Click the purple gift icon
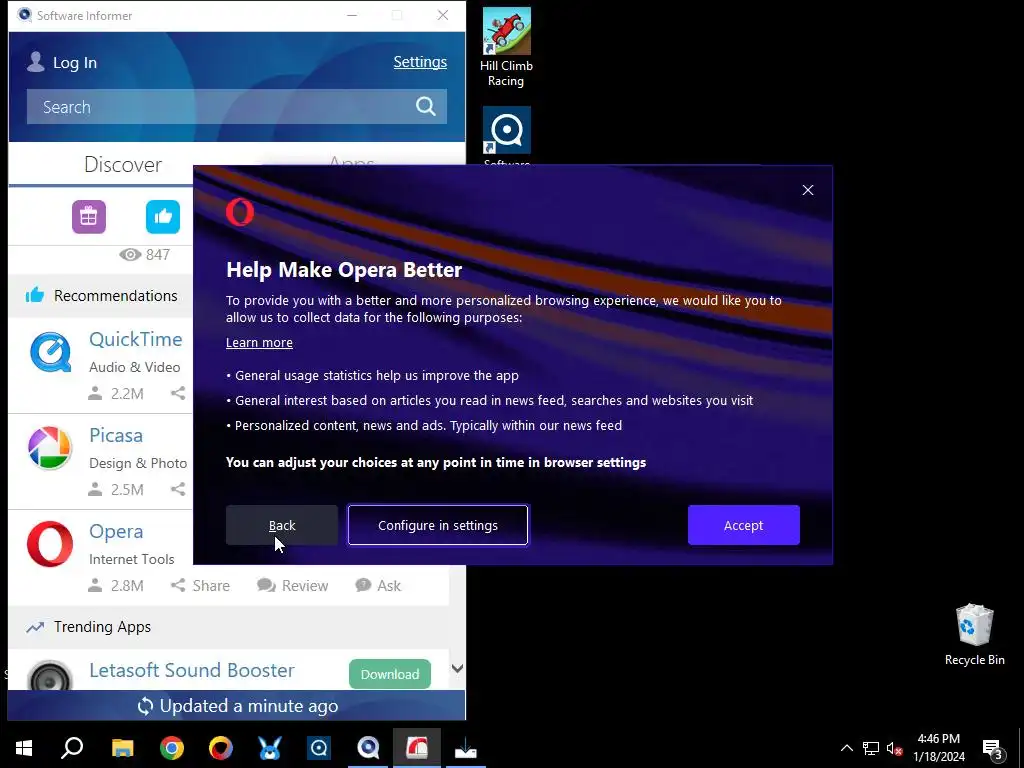The image size is (1024, 768). coord(89,217)
